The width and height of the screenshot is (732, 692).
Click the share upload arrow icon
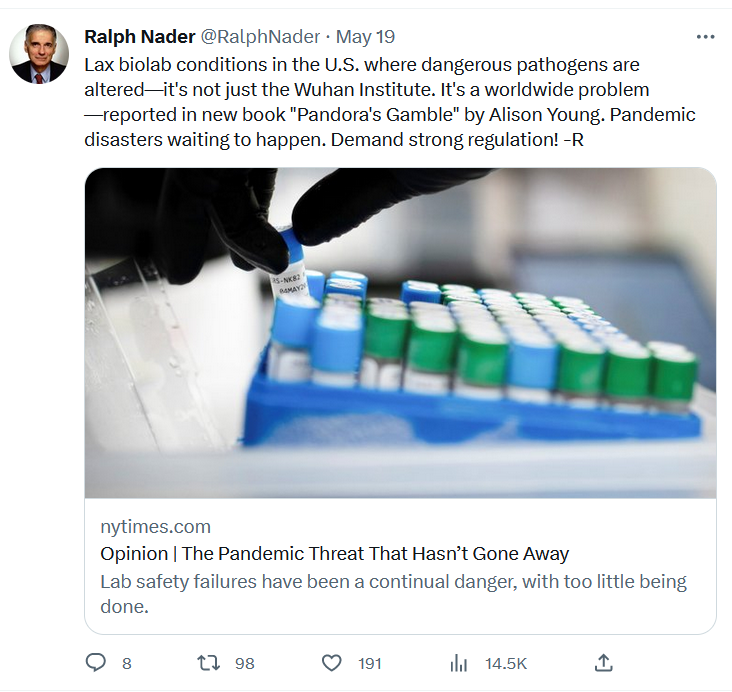pyautogui.click(x=603, y=663)
